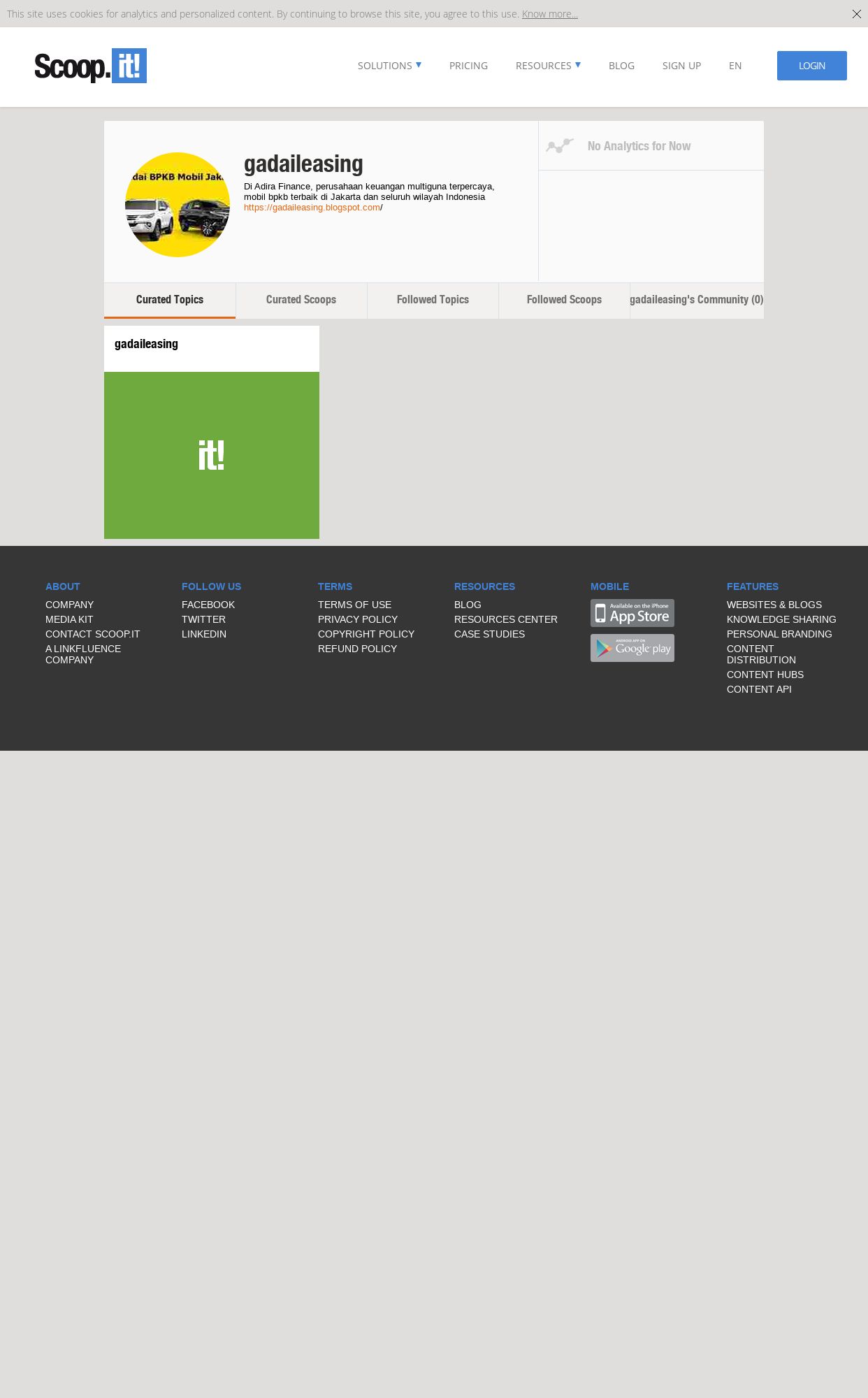The image size is (868, 1398).
Task: Open Case Studies footer link
Action: [x=489, y=634]
